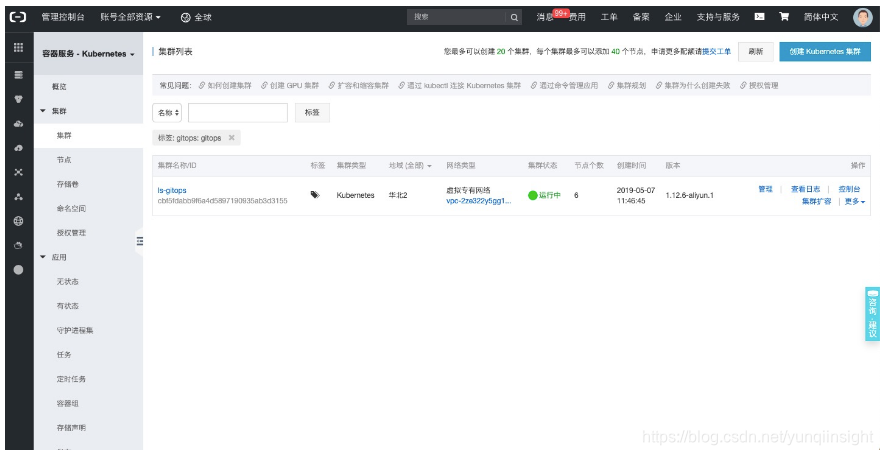Open FAQ link 如何创建集群
This screenshot has width=883, height=455.
(x=225, y=86)
